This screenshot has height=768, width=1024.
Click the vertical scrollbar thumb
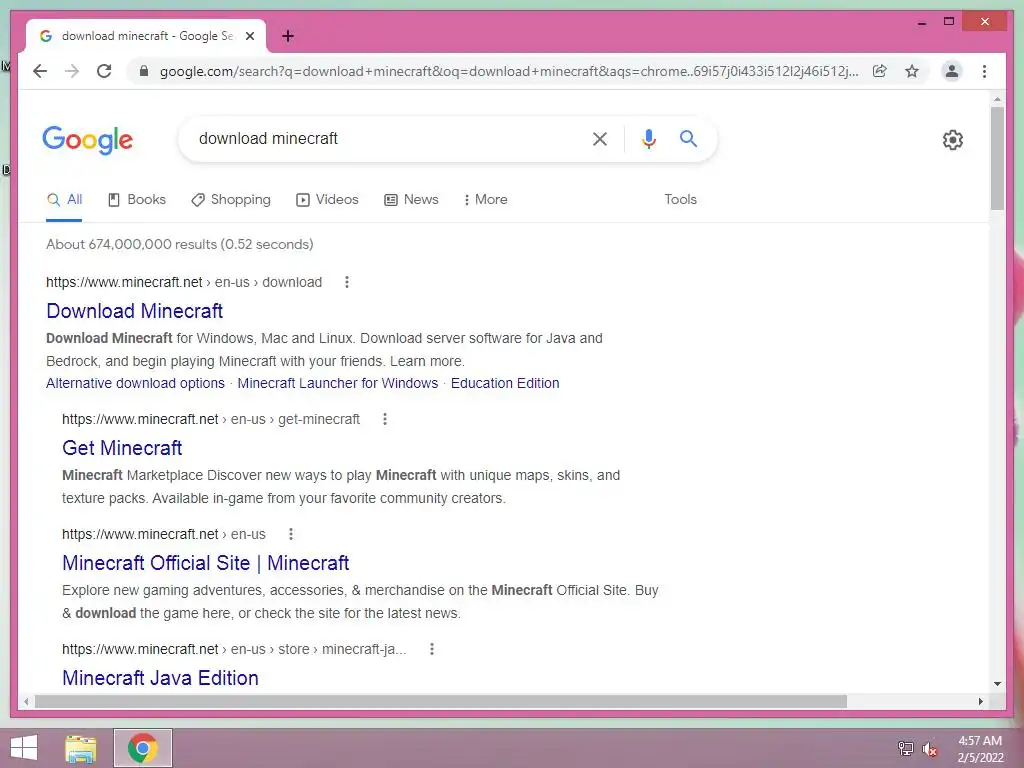997,158
